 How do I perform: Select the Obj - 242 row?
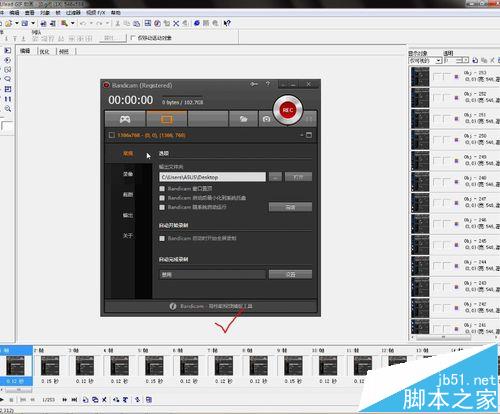click(455, 308)
